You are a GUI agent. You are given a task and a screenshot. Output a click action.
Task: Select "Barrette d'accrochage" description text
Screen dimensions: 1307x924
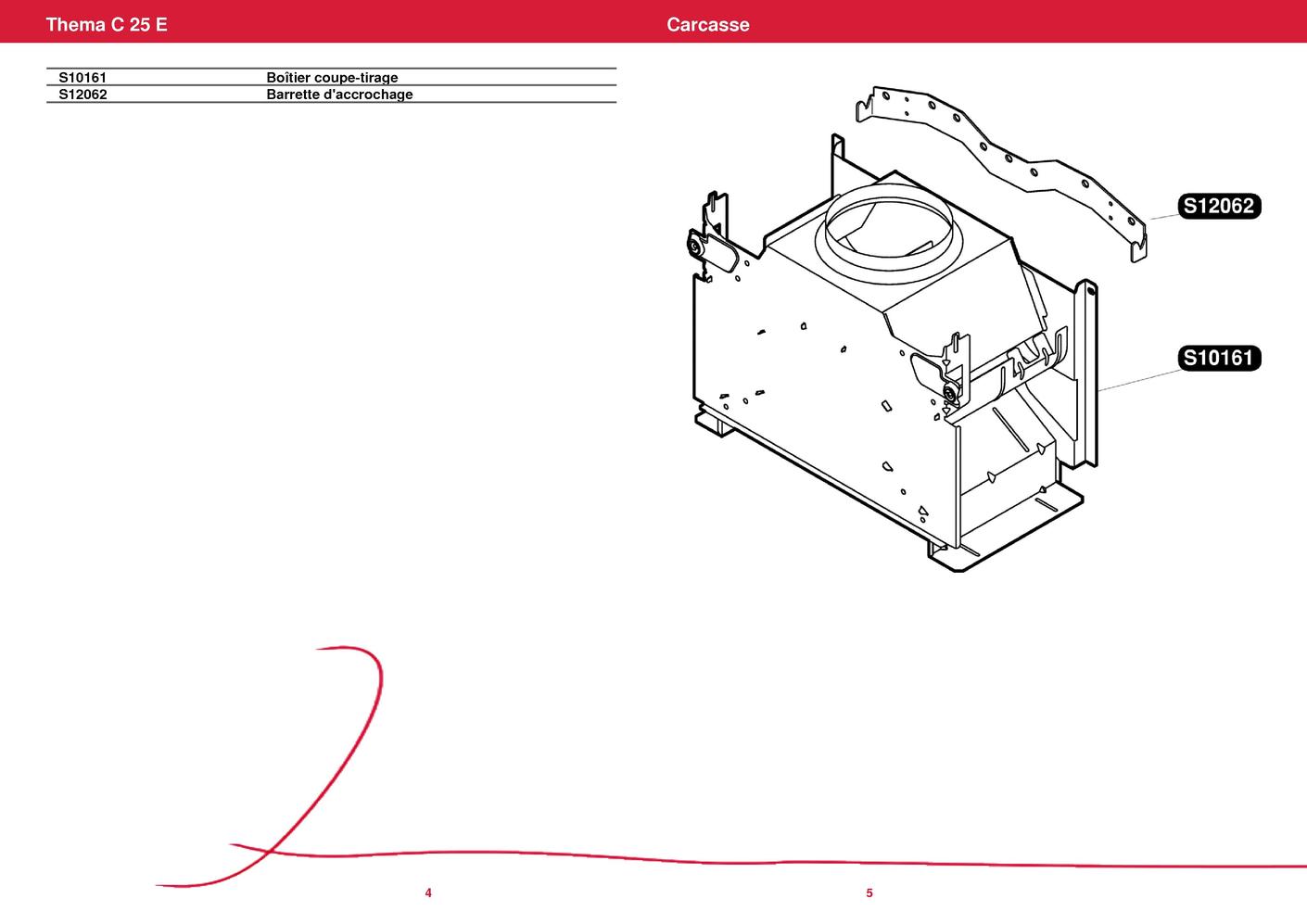coord(339,95)
